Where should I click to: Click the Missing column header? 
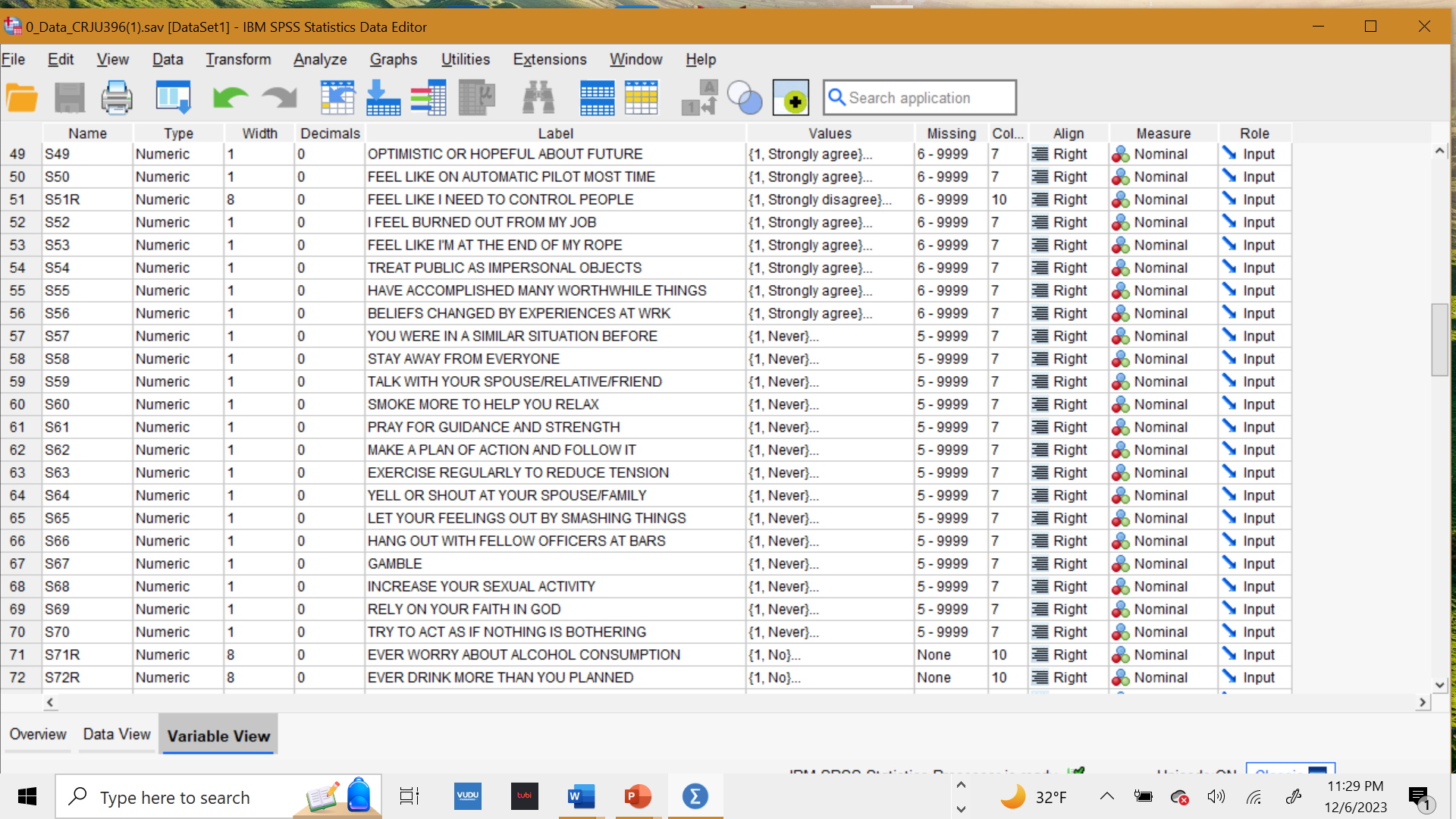[x=952, y=133]
